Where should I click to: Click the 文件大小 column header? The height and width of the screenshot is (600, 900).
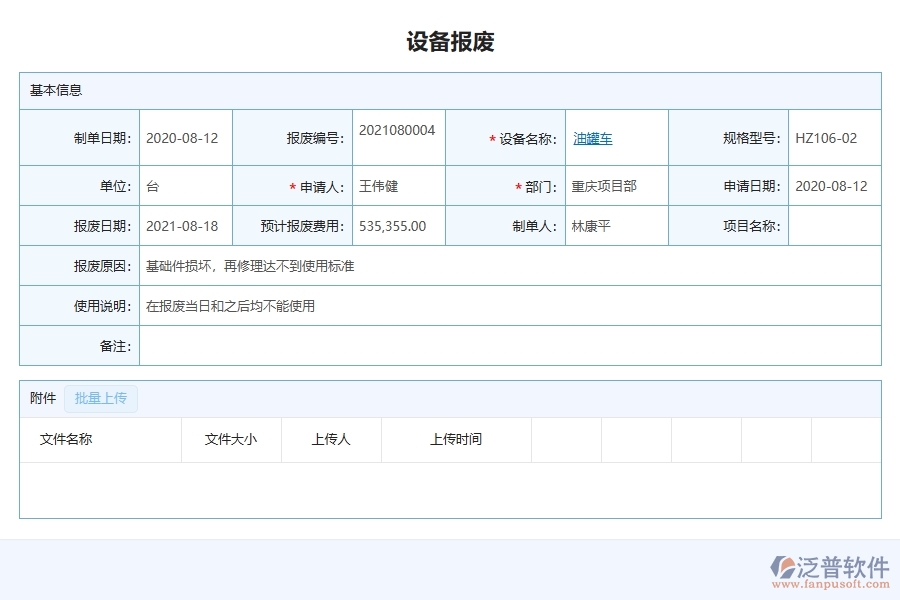pyautogui.click(x=230, y=439)
